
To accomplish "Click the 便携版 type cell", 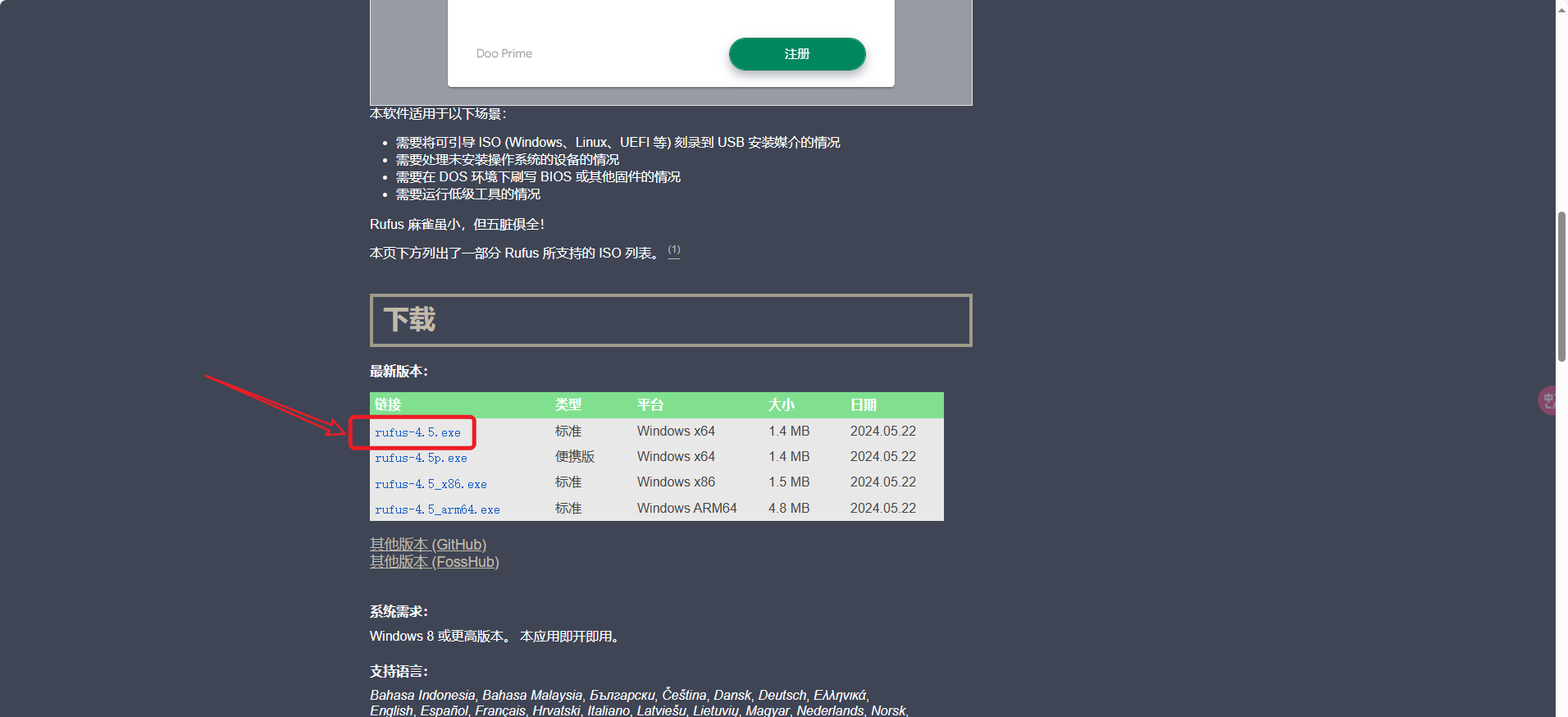I will pos(575,457).
